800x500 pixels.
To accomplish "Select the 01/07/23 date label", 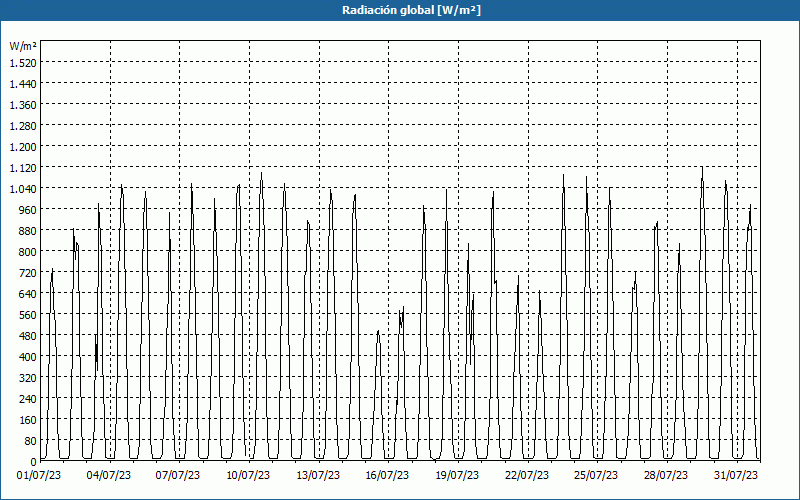I will tap(41, 475).
